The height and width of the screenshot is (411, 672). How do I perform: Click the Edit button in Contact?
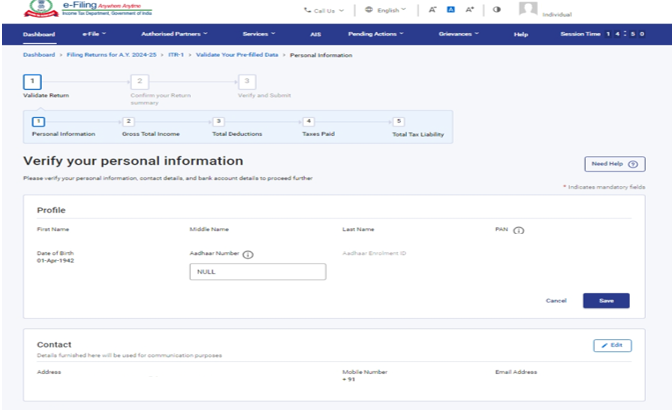coord(612,345)
